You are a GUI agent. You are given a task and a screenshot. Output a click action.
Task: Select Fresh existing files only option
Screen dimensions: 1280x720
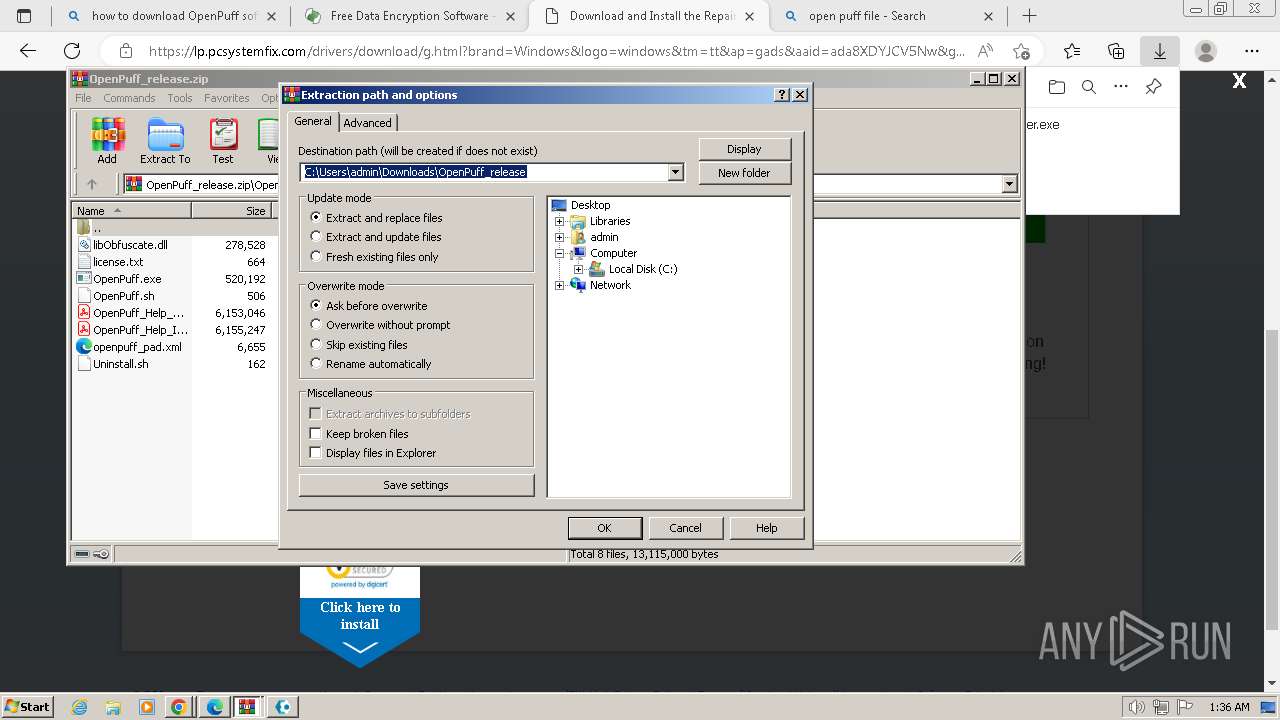374,257
